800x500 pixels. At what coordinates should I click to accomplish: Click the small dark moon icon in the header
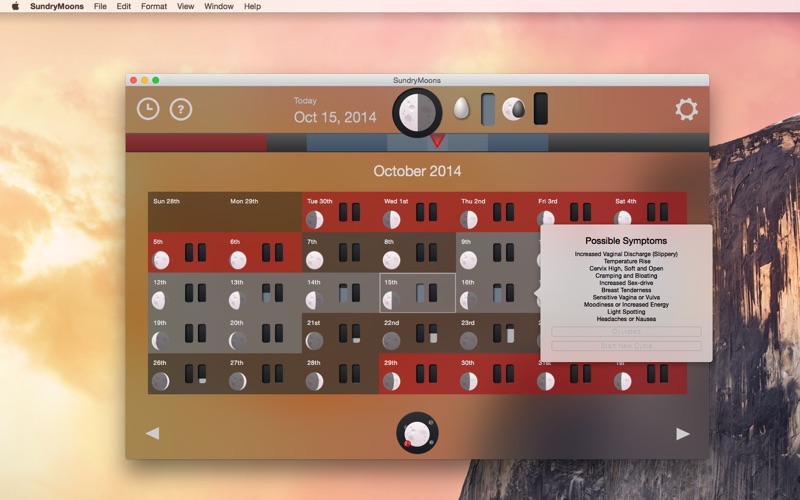point(513,109)
